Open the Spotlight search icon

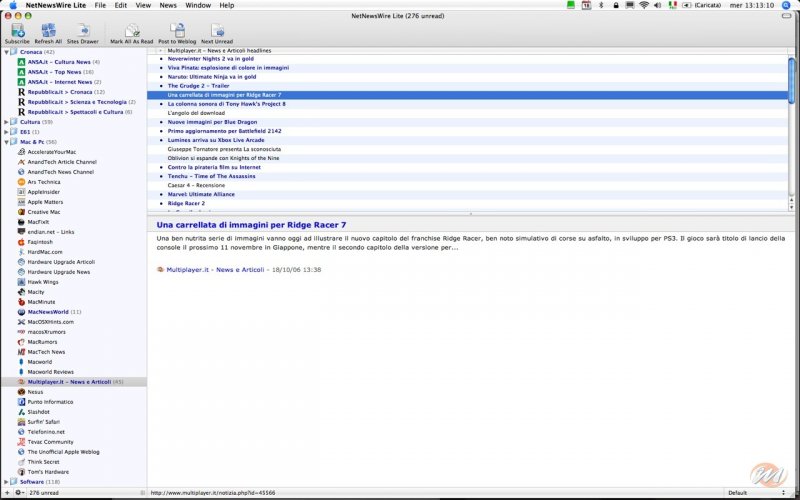[788, 5]
